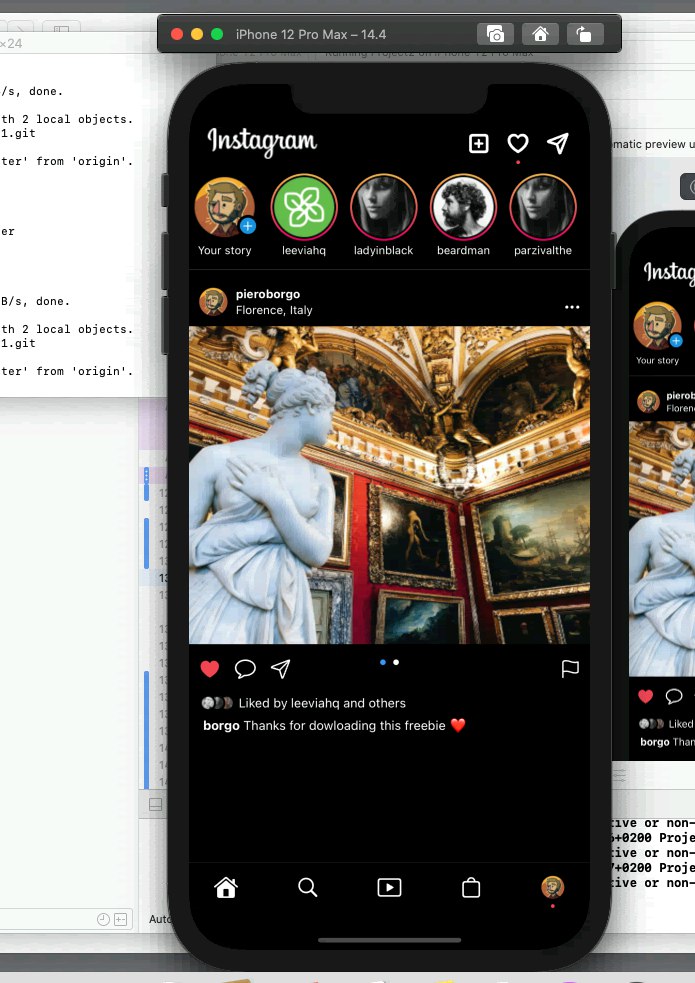Open comments with speech bubble icon
Screen dimensions: 695x983
click(x=245, y=669)
